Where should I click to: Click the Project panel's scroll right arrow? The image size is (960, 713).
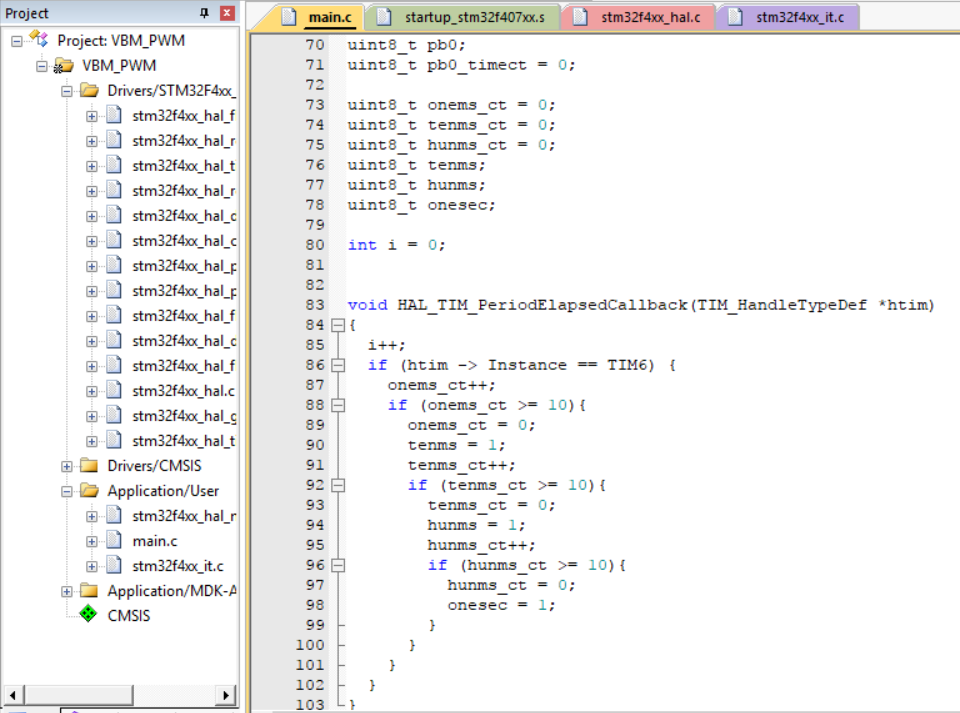(226, 695)
